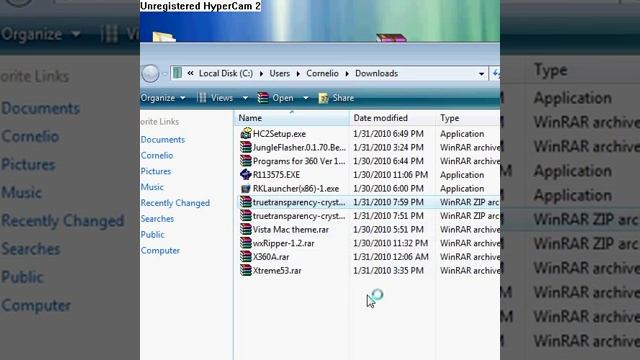Click the Share toolbar icon

(x=324, y=98)
